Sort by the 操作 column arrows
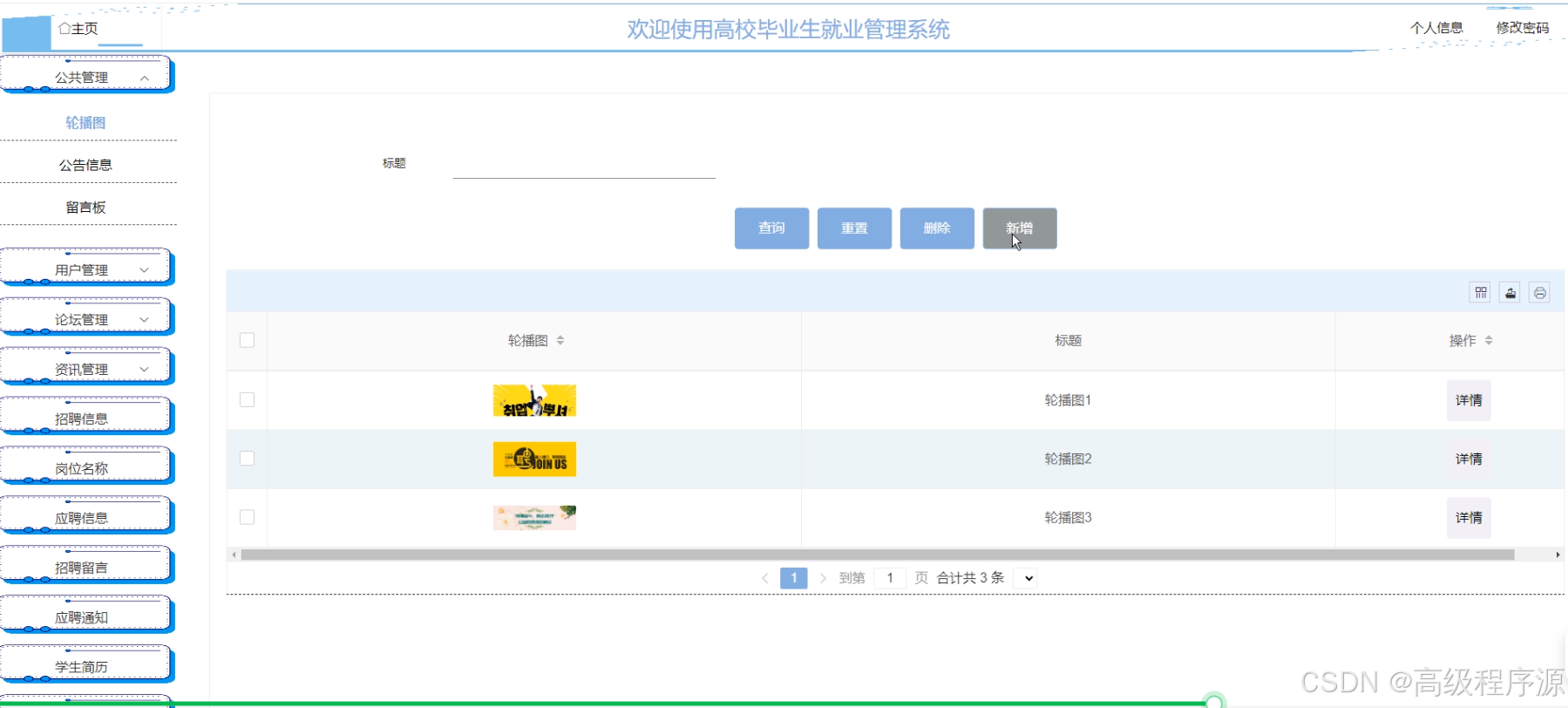1568x708 pixels. coord(1489,340)
